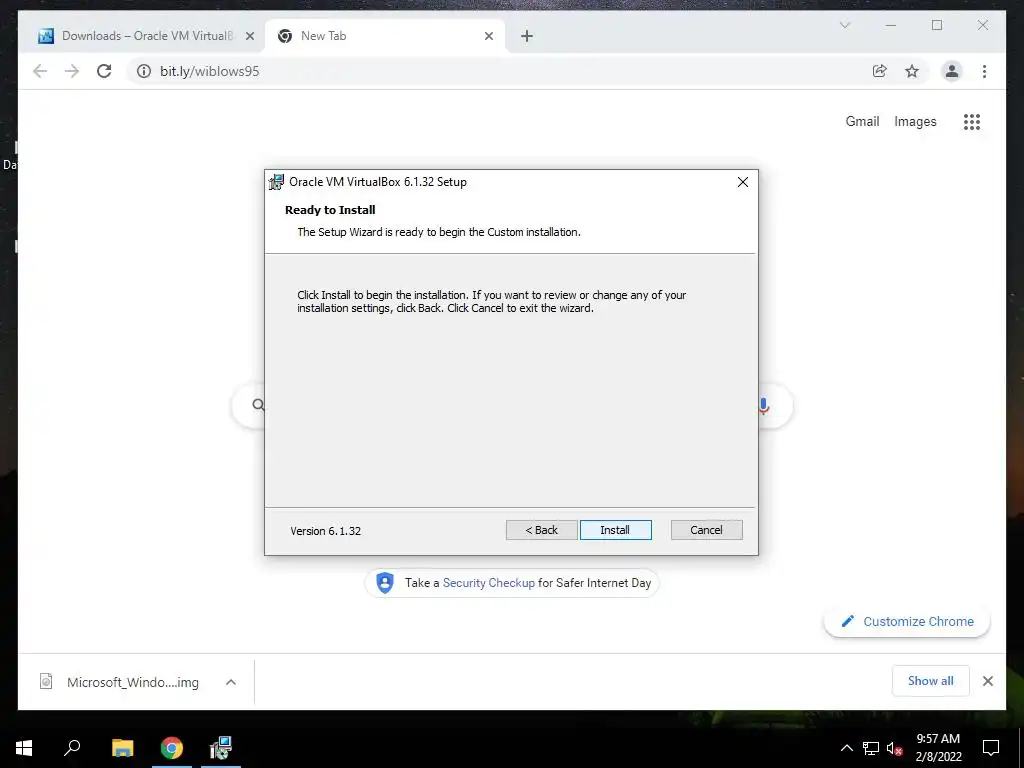Share this page icon
This screenshot has height=768, width=1024.
tap(880, 71)
